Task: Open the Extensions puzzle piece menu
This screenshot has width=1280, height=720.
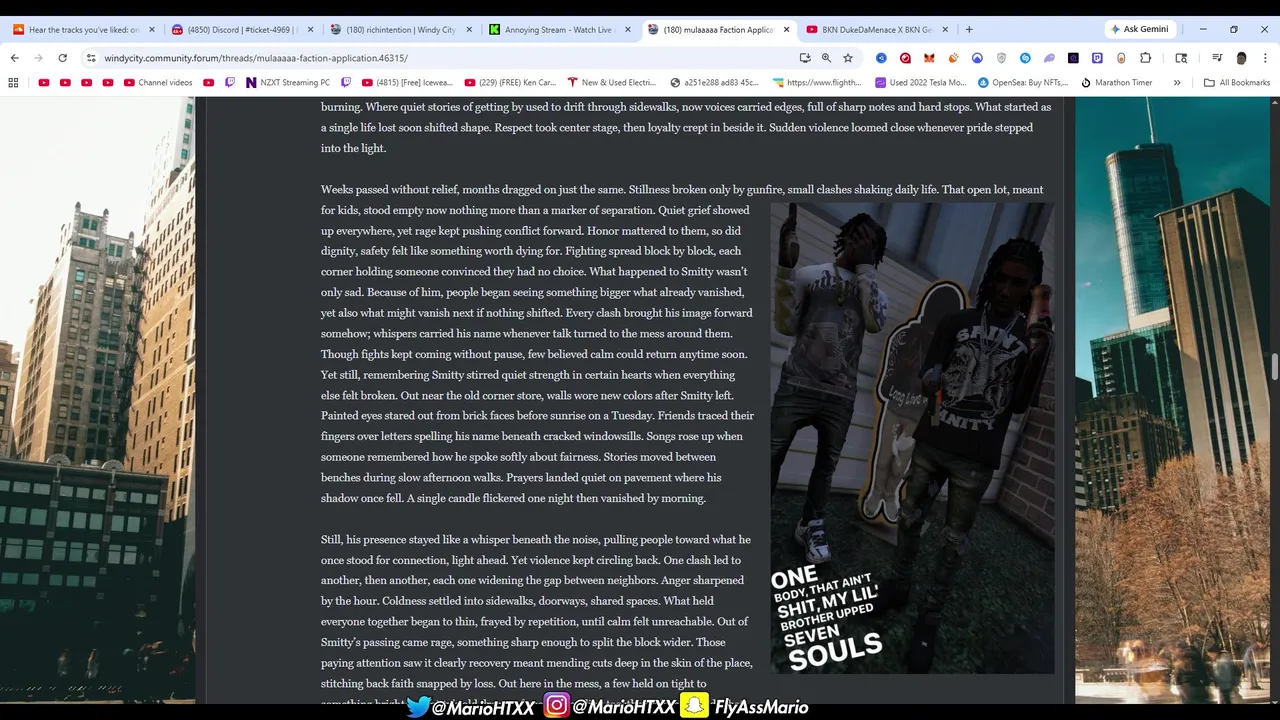Action: click(x=1146, y=58)
